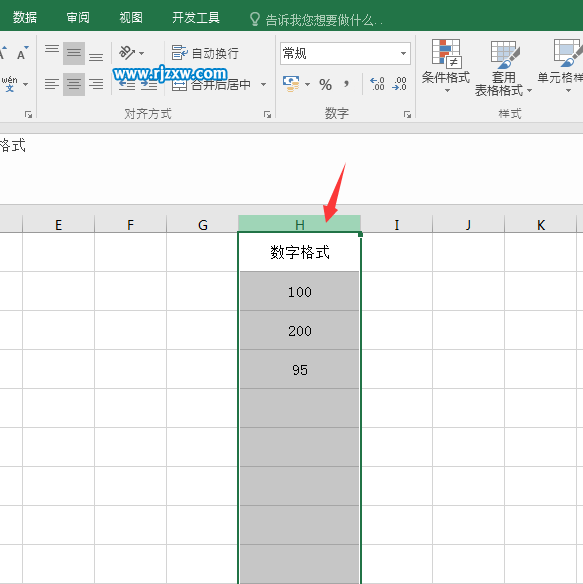Select column I header
Image resolution: width=583 pixels, height=584 pixels.
397,225
